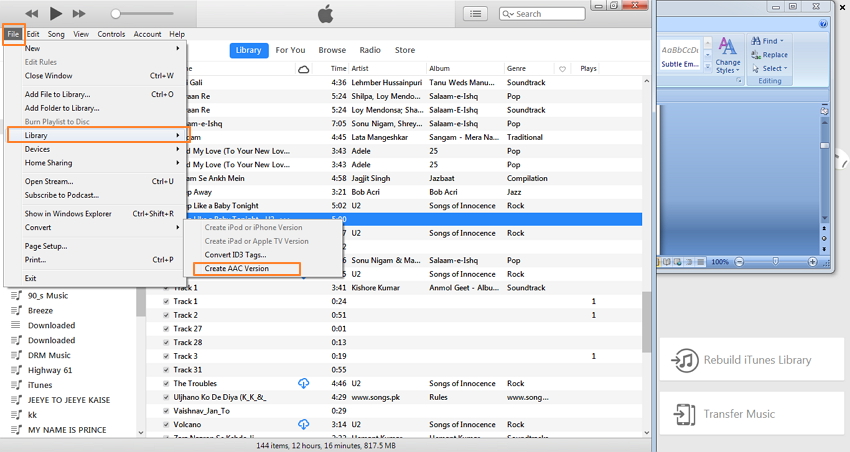Image resolution: width=850 pixels, height=452 pixels.
Task: Skip to next track with the forward button
Action: click(x=79, y=14)
